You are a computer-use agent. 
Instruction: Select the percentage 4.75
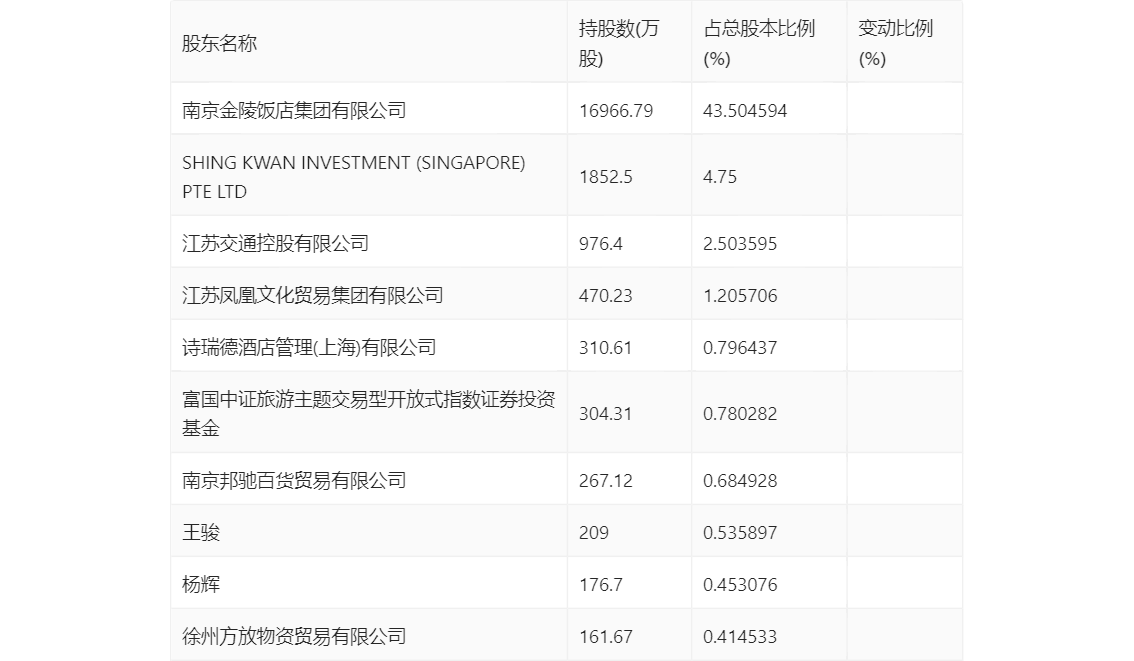720,177
